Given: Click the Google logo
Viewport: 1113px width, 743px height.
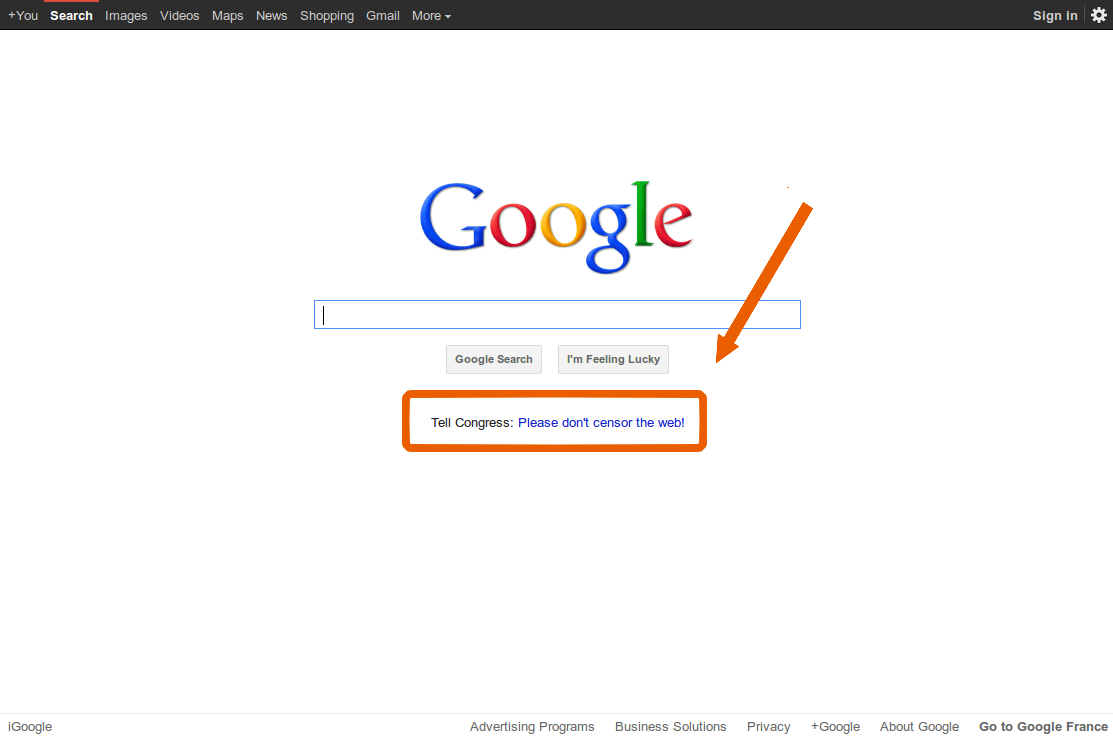Looking at the screenshot, I should [556, 227].
